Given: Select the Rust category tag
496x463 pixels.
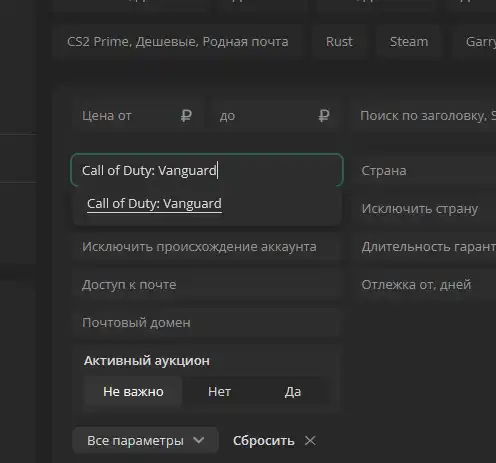Looking at the screenshot, I should (339, 42).
